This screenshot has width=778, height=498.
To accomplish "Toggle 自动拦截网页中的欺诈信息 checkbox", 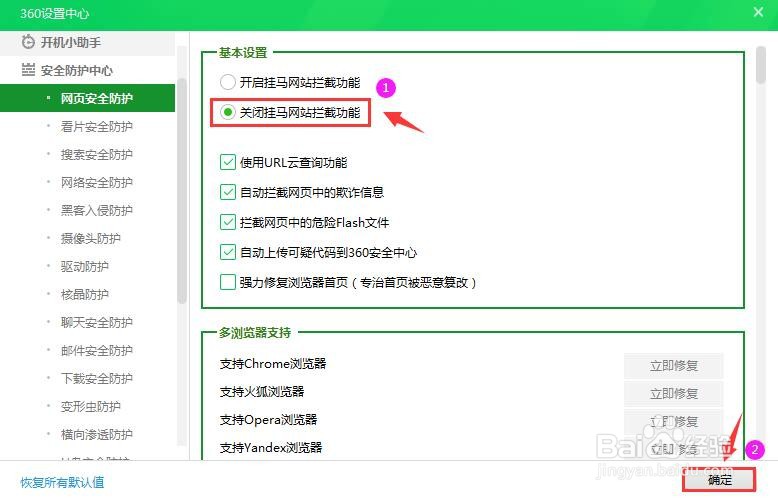I will pos(228,192).
